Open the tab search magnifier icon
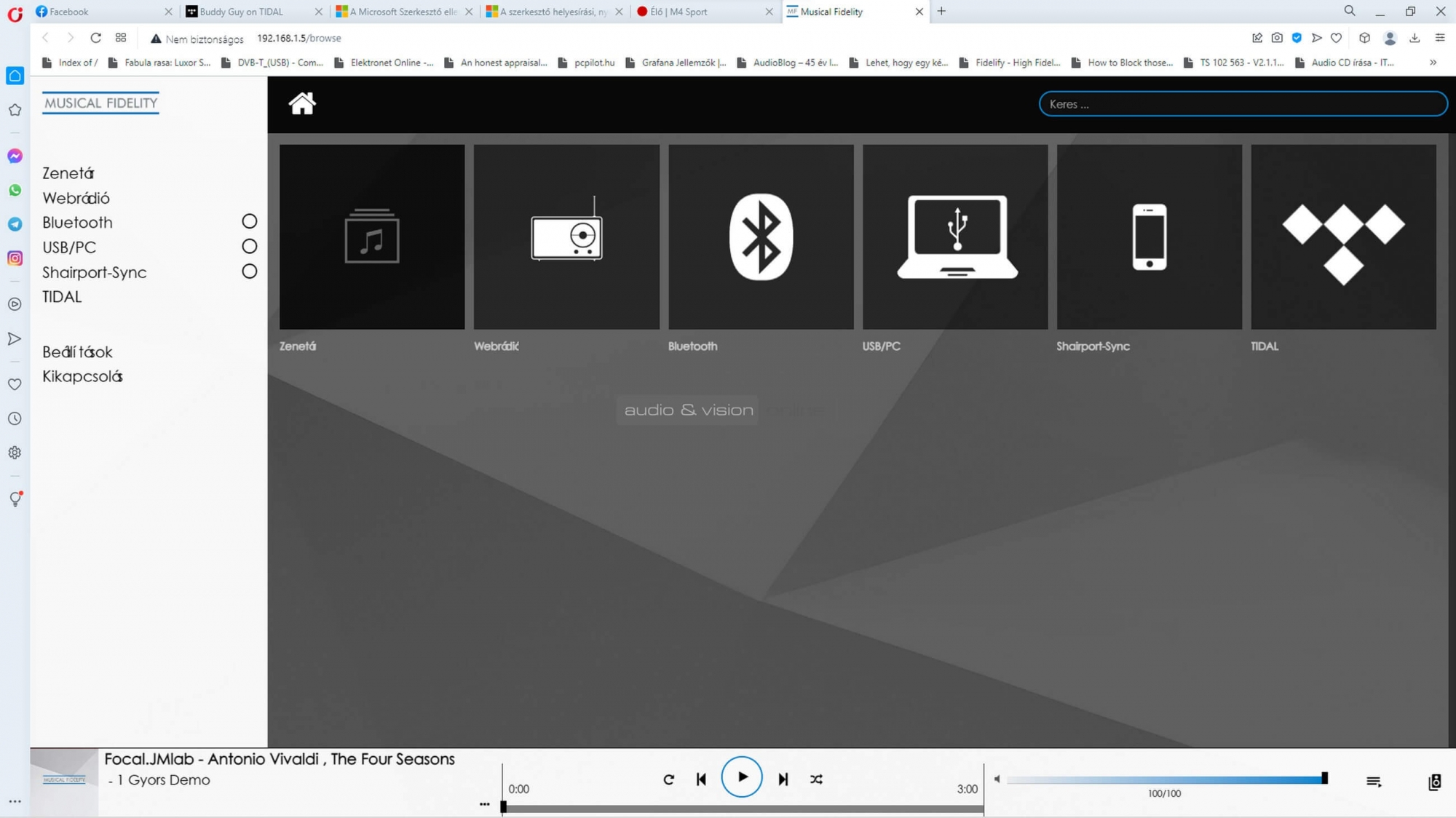This screenshot has height=818, width=1456. [x=1349, y=11]
